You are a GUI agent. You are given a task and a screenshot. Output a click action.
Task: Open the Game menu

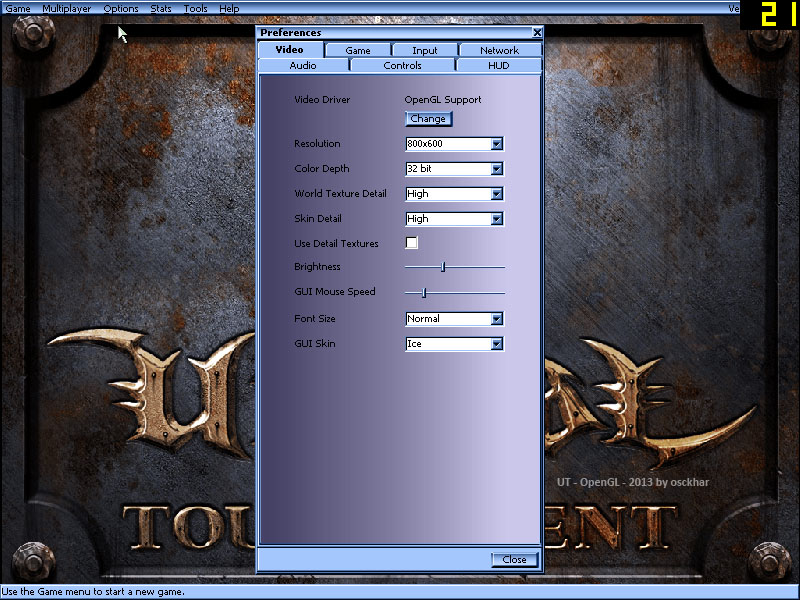coord(18,9)
